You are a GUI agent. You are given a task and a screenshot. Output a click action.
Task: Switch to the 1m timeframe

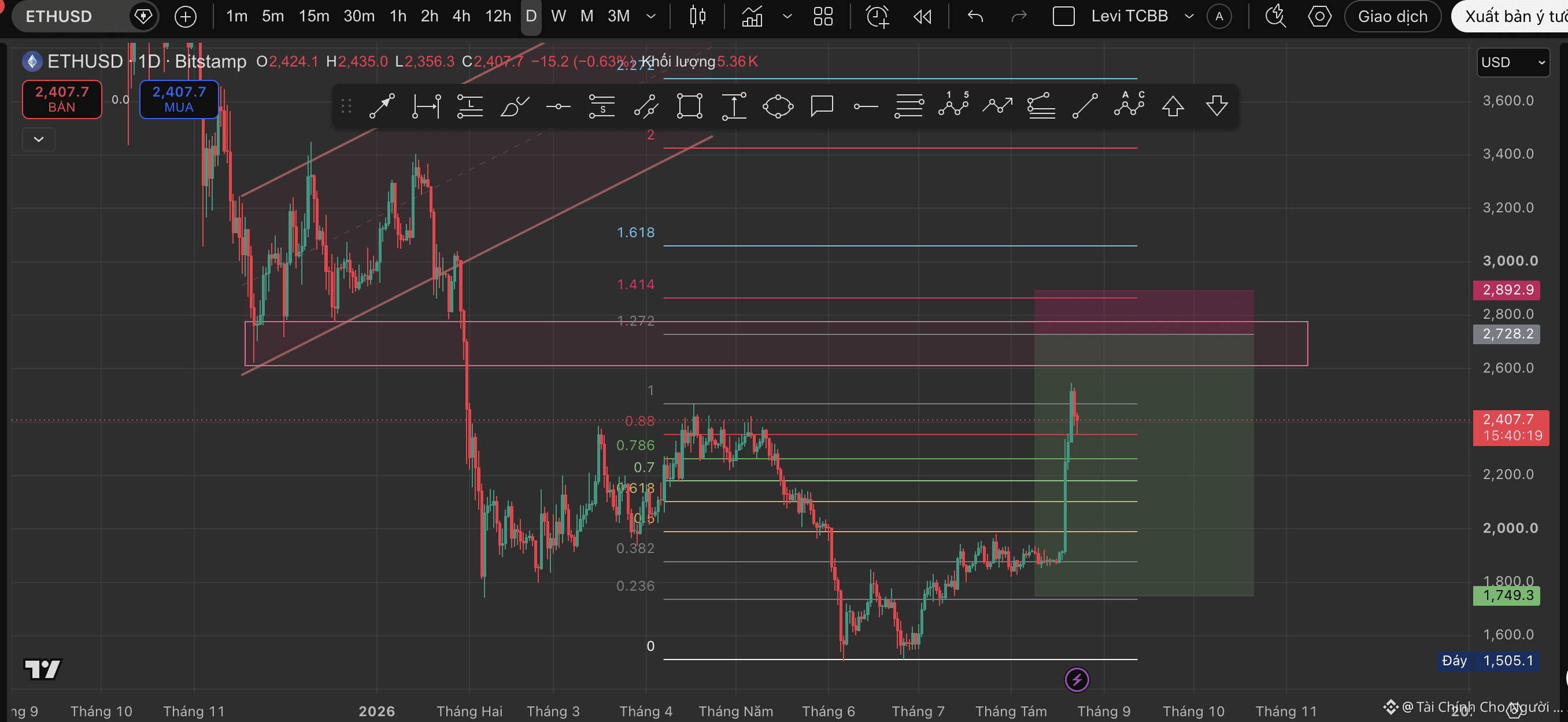pyautogui.click(x=237, y=16)
